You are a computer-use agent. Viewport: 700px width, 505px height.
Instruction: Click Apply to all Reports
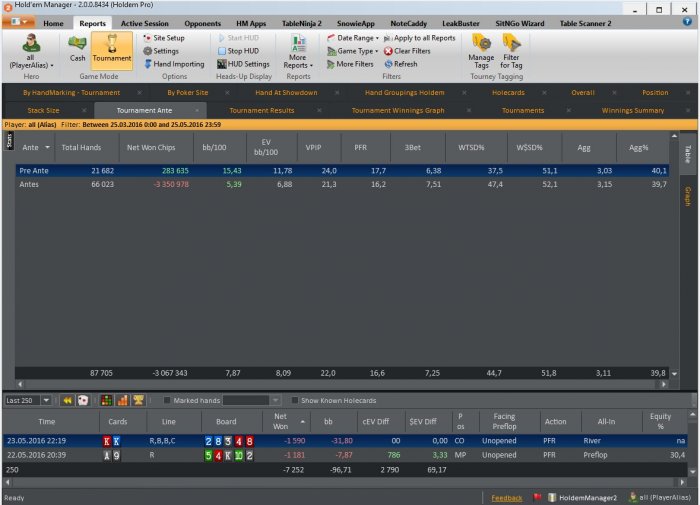pyautogui.click(x=420, y=38)
